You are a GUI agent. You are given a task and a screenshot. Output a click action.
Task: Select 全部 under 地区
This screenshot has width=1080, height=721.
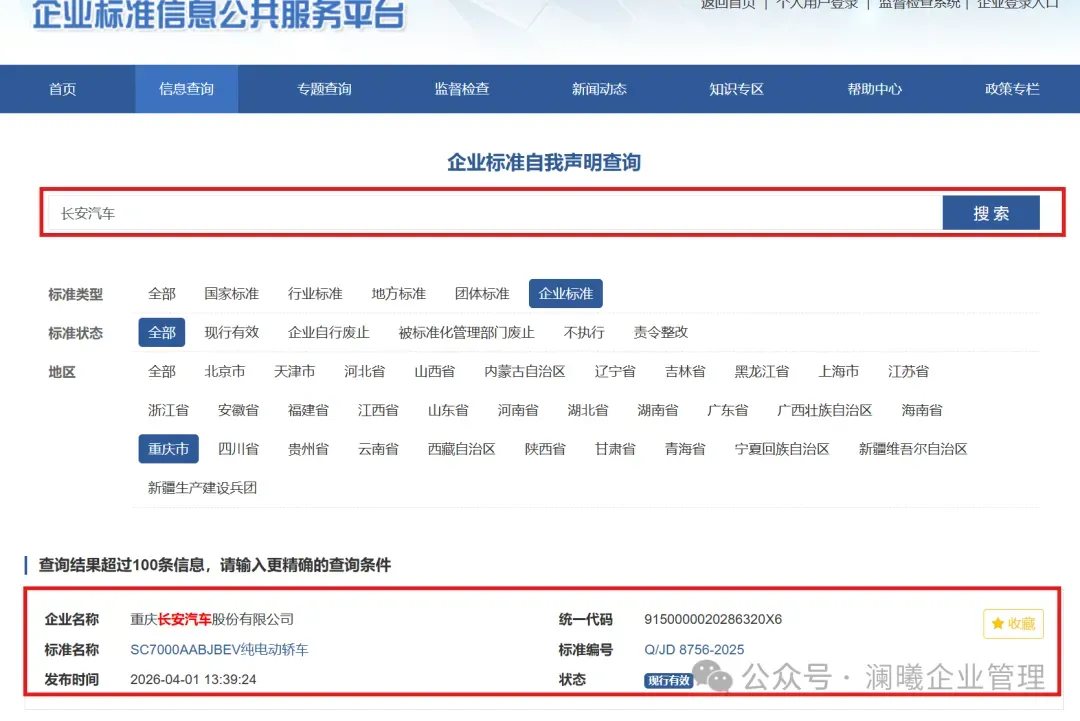(x=162, y=372)
